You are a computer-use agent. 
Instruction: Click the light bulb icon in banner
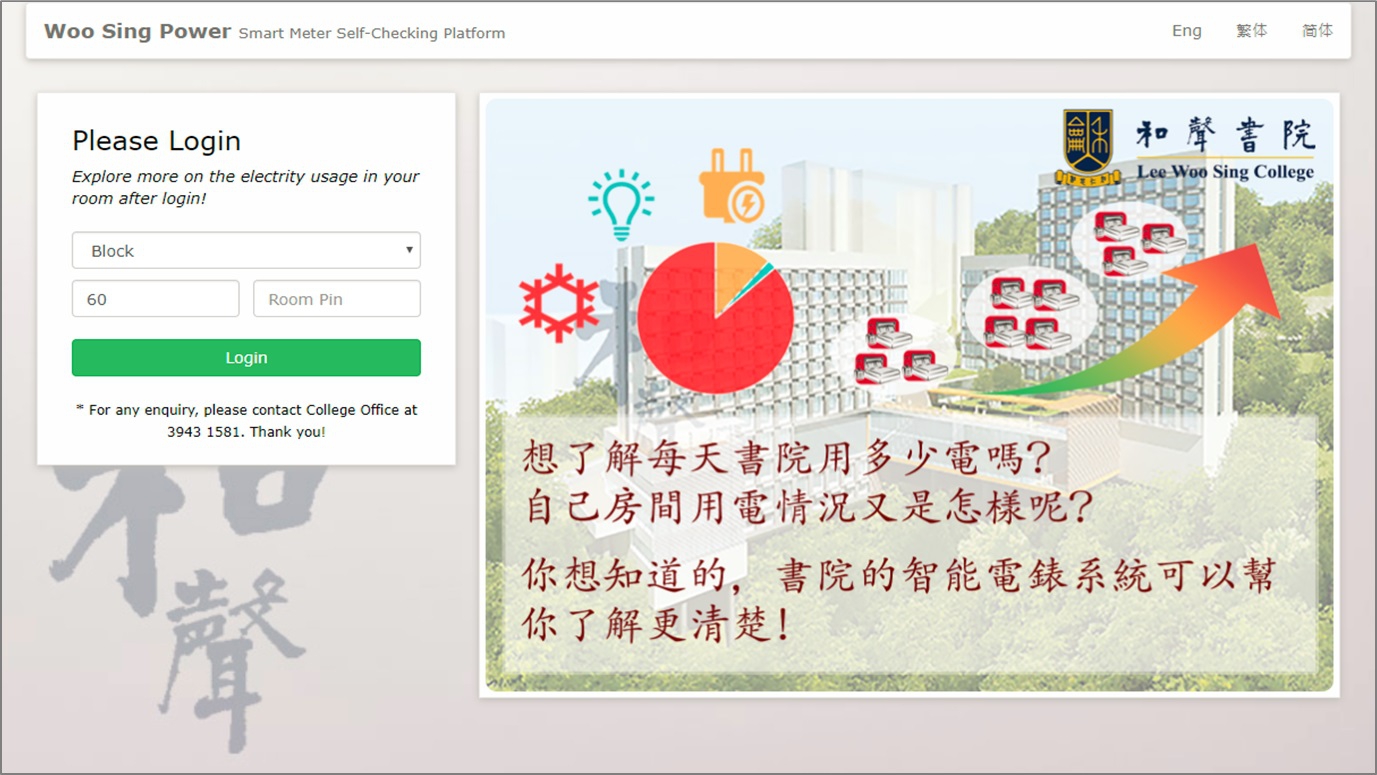[621, 204]
